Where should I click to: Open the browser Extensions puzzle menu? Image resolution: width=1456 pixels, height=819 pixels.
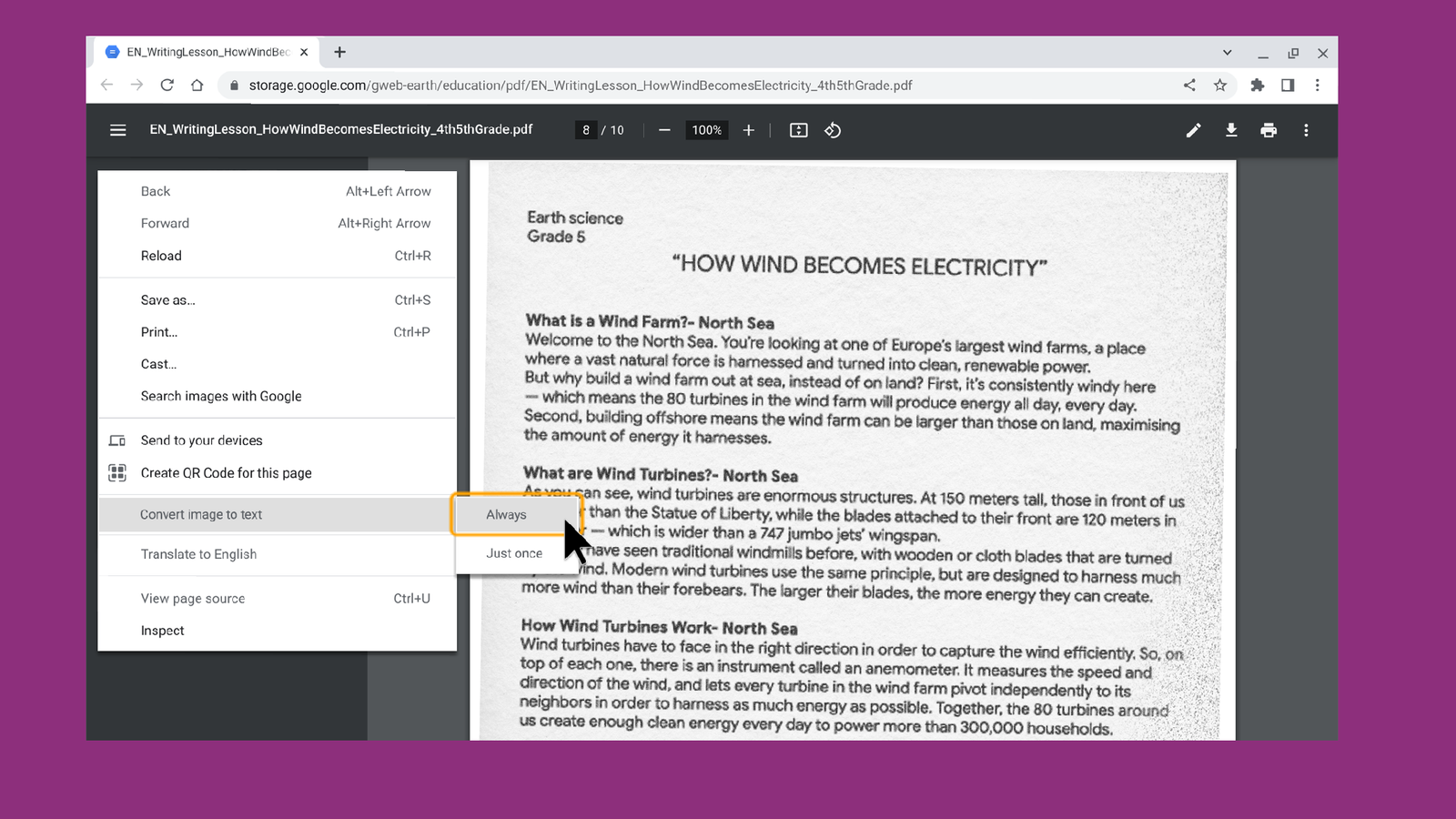pos(1258,85)
